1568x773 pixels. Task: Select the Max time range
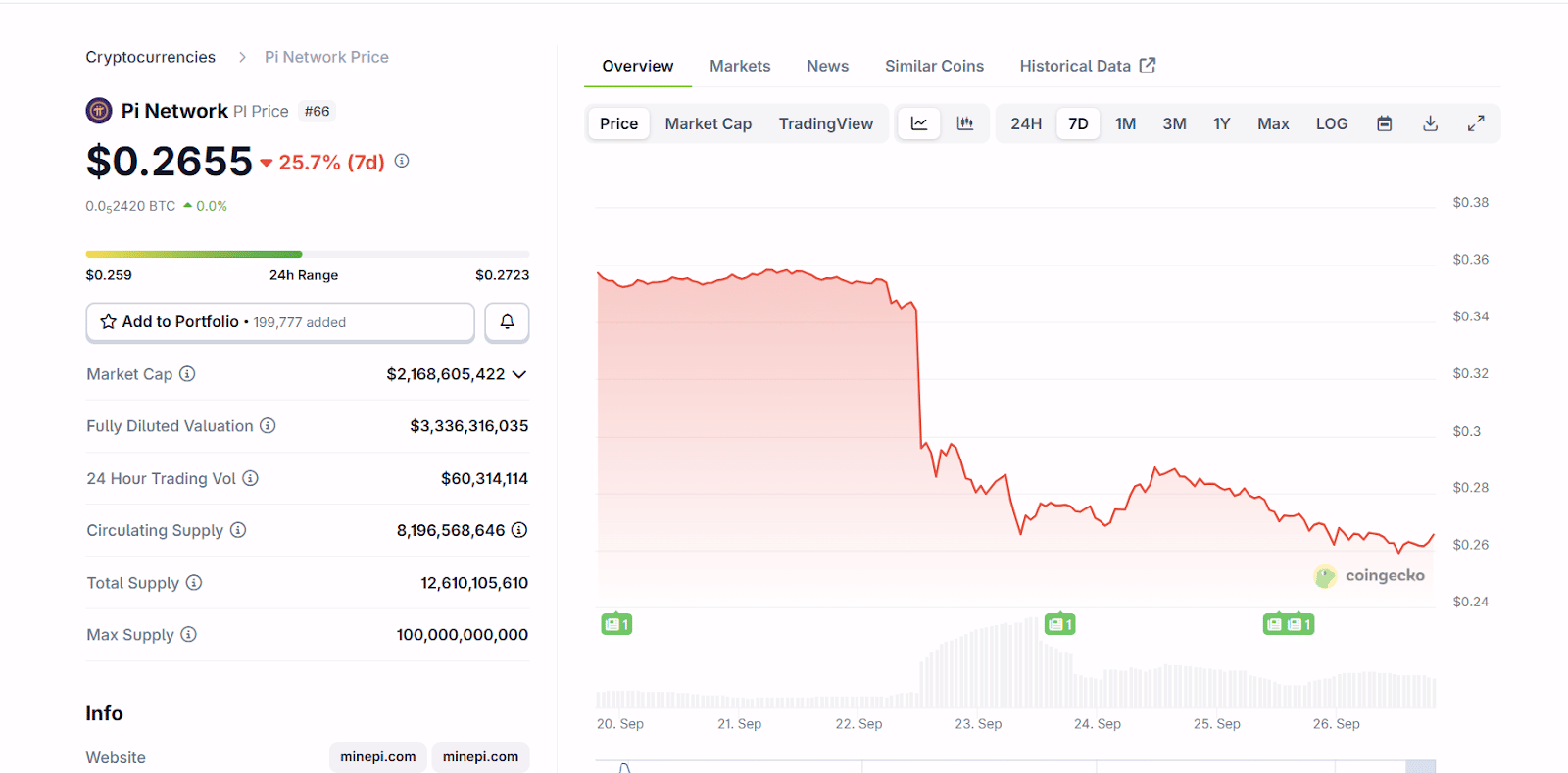click(1273, 123)
